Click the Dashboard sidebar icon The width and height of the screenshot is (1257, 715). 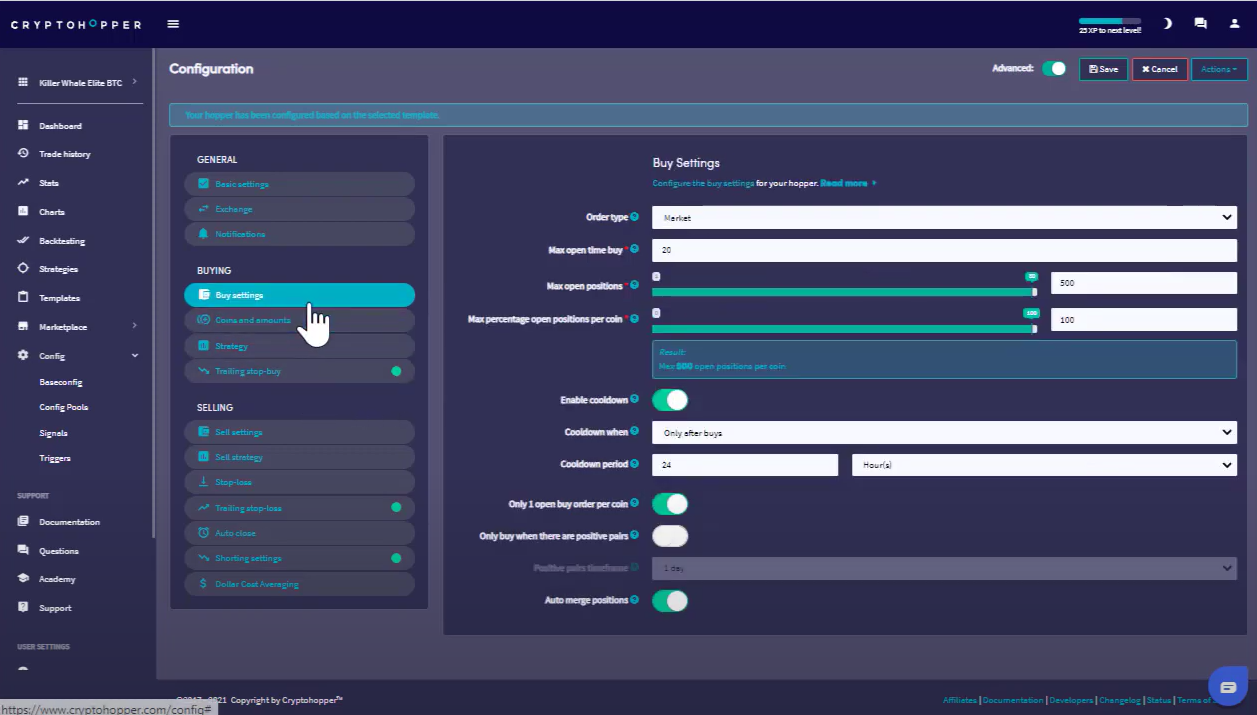[x=23, y=126]
